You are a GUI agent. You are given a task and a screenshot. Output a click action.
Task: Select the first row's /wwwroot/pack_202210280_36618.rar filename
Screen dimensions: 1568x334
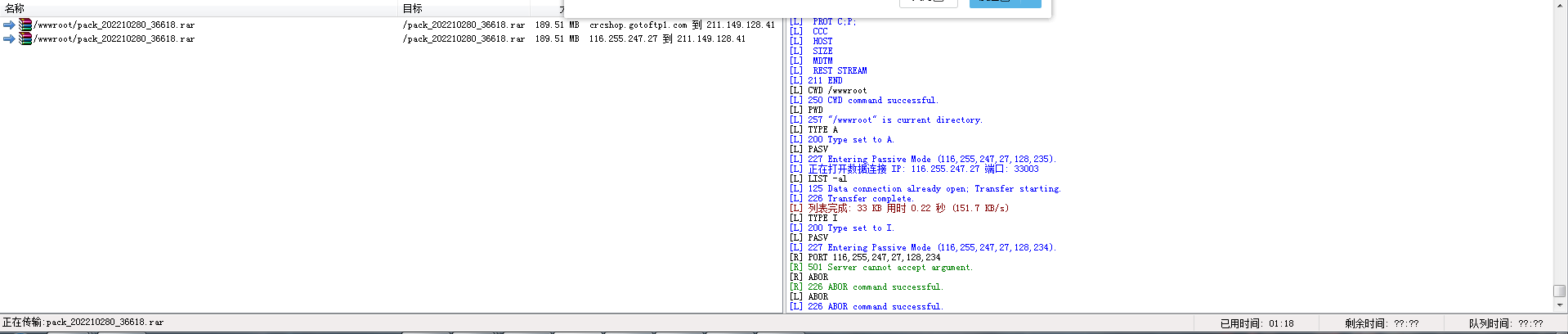pyautogui.click(x=114, y=25)
